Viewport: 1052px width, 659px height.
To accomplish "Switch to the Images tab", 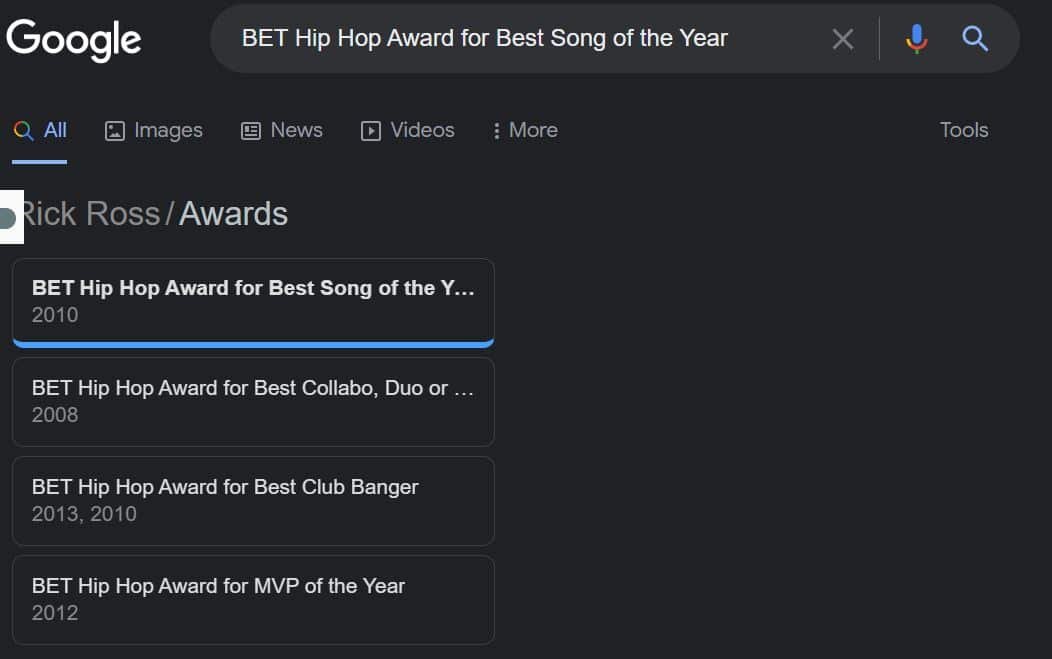I will [x=154, y=130].
